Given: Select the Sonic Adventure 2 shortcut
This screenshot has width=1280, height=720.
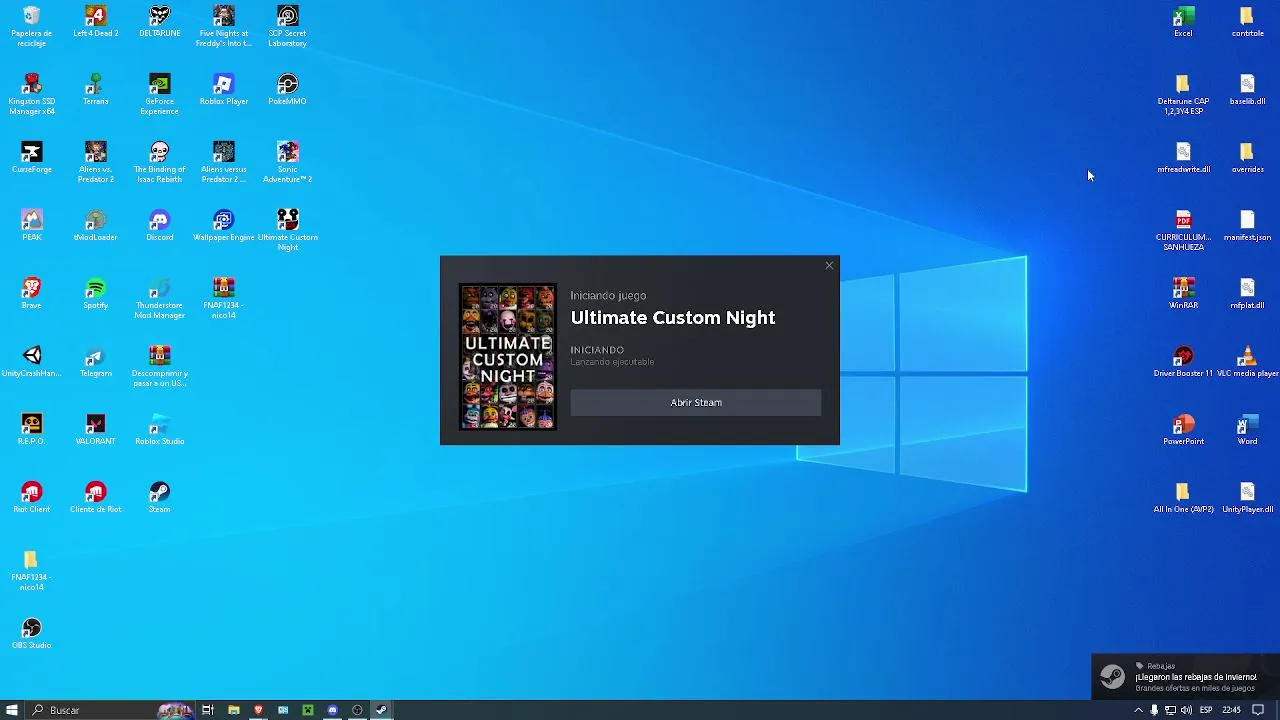Looking at the screenshot, I should pyautogui.click(x=288, y=163).
